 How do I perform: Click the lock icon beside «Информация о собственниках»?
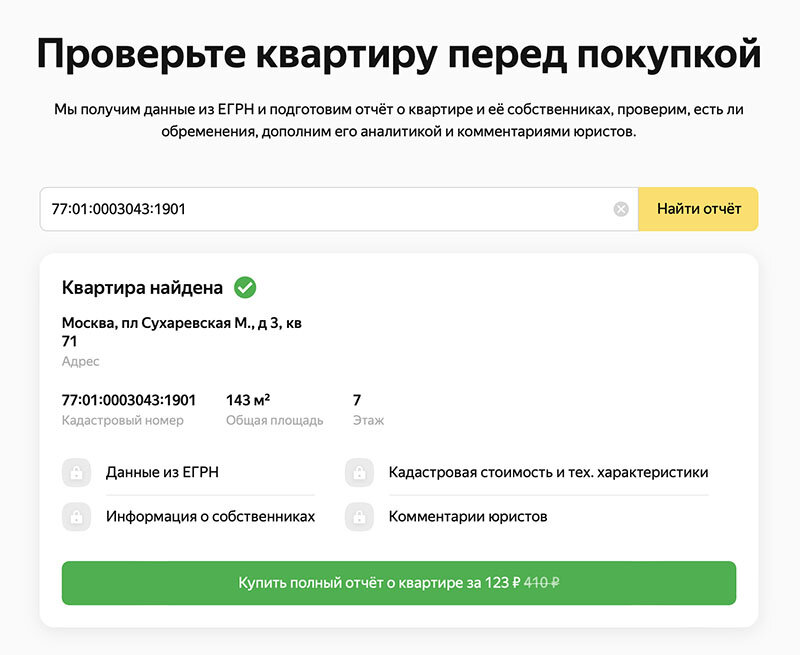[76, 516]
